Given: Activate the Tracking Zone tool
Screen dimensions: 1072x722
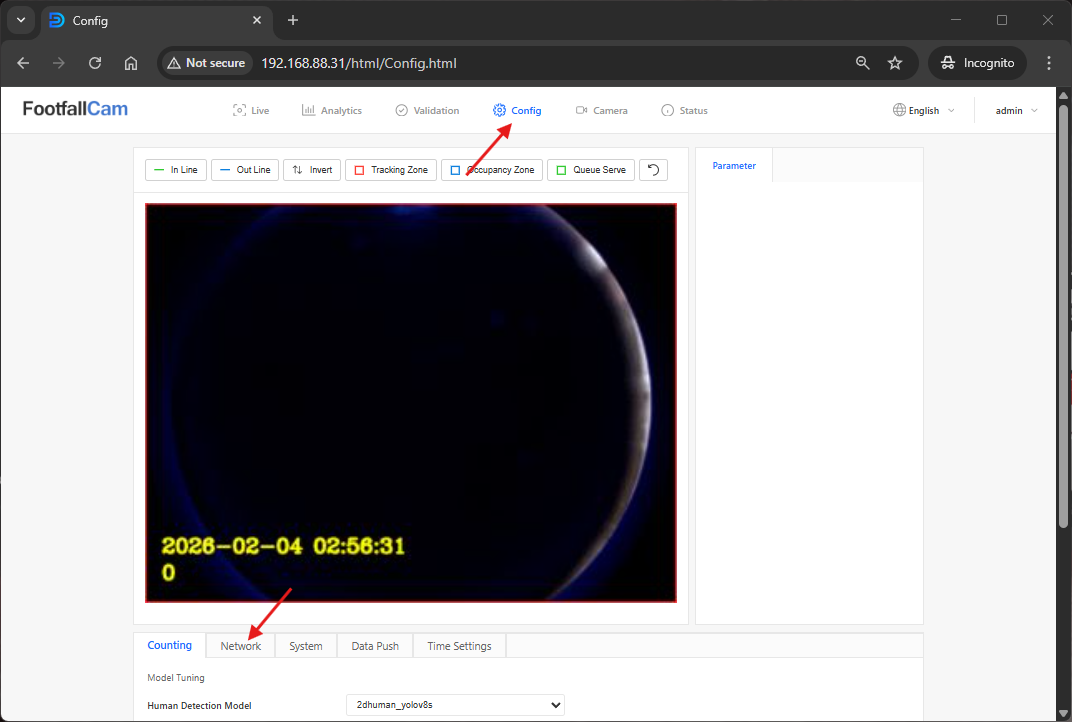Looking at the screenshot, I should 391,170.
